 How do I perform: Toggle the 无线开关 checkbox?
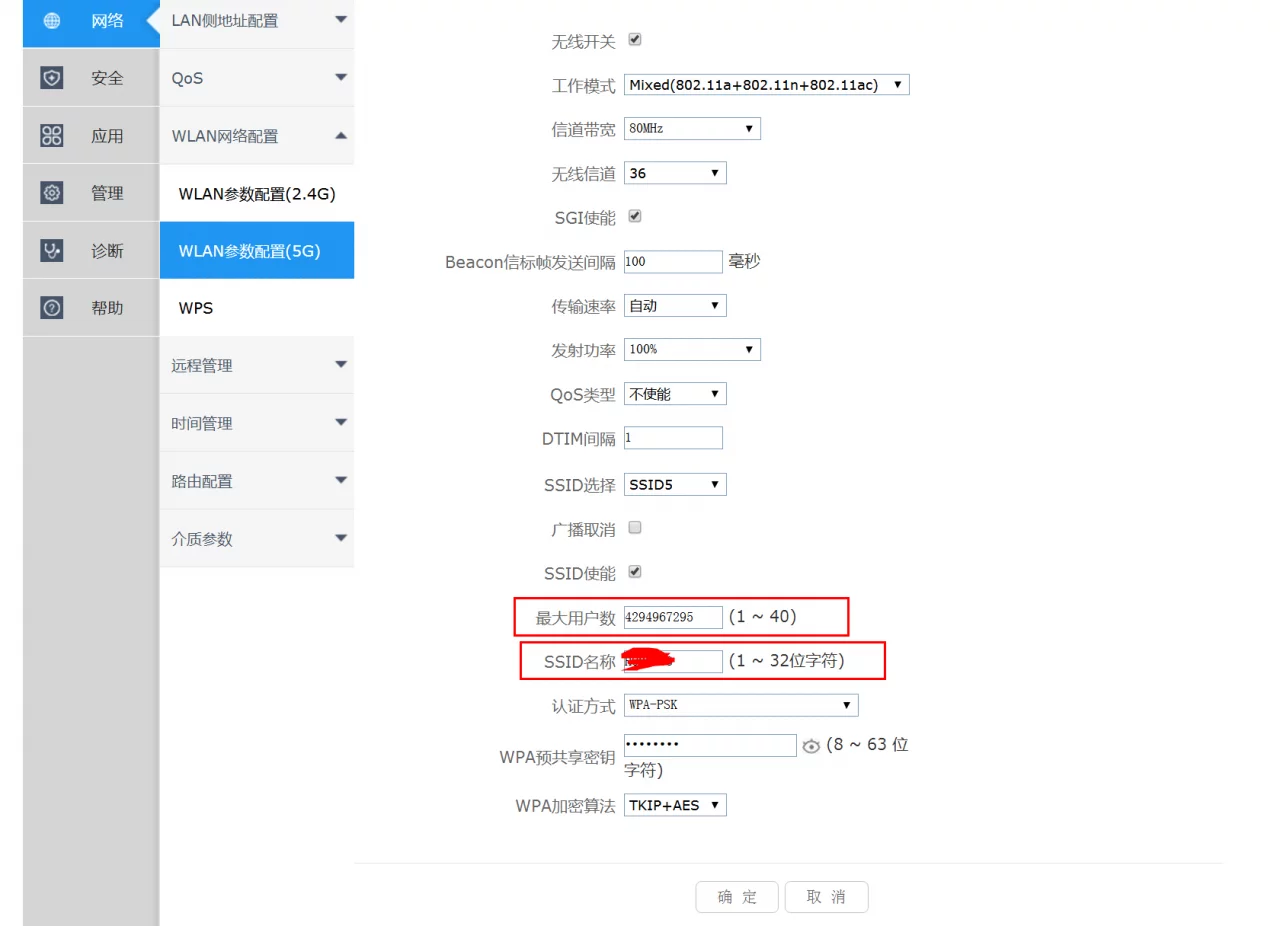coord(634,40)
